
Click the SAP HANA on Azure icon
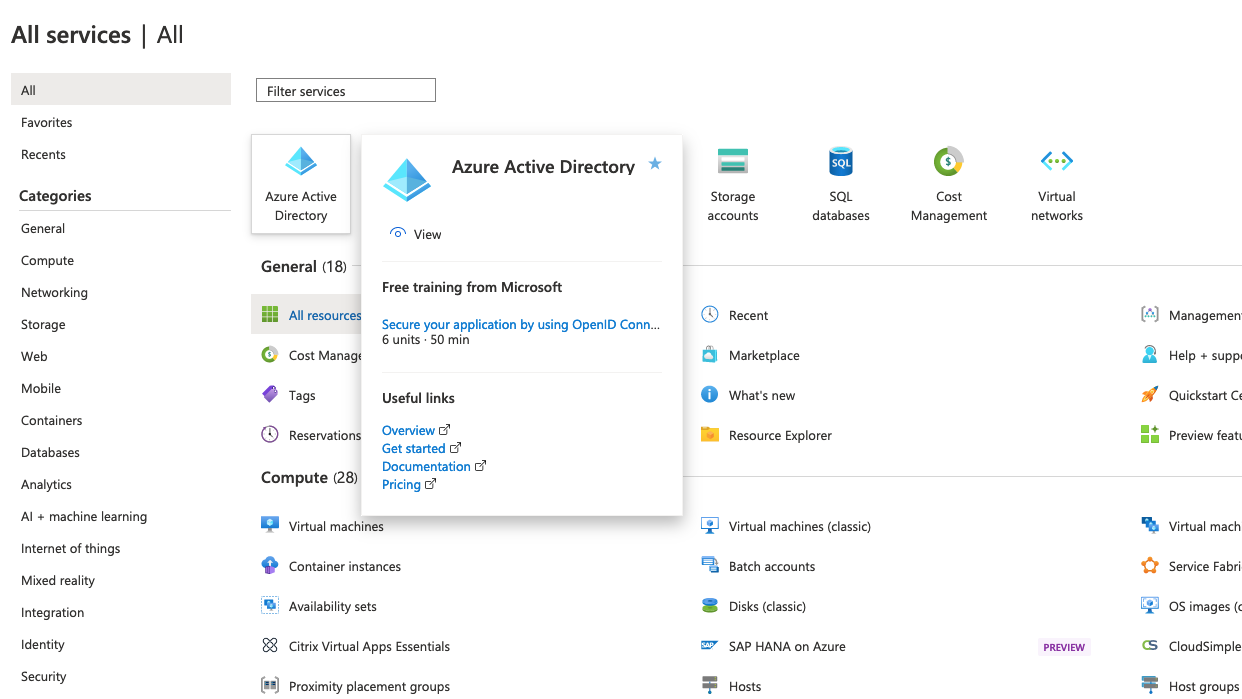tap(710, 645)
